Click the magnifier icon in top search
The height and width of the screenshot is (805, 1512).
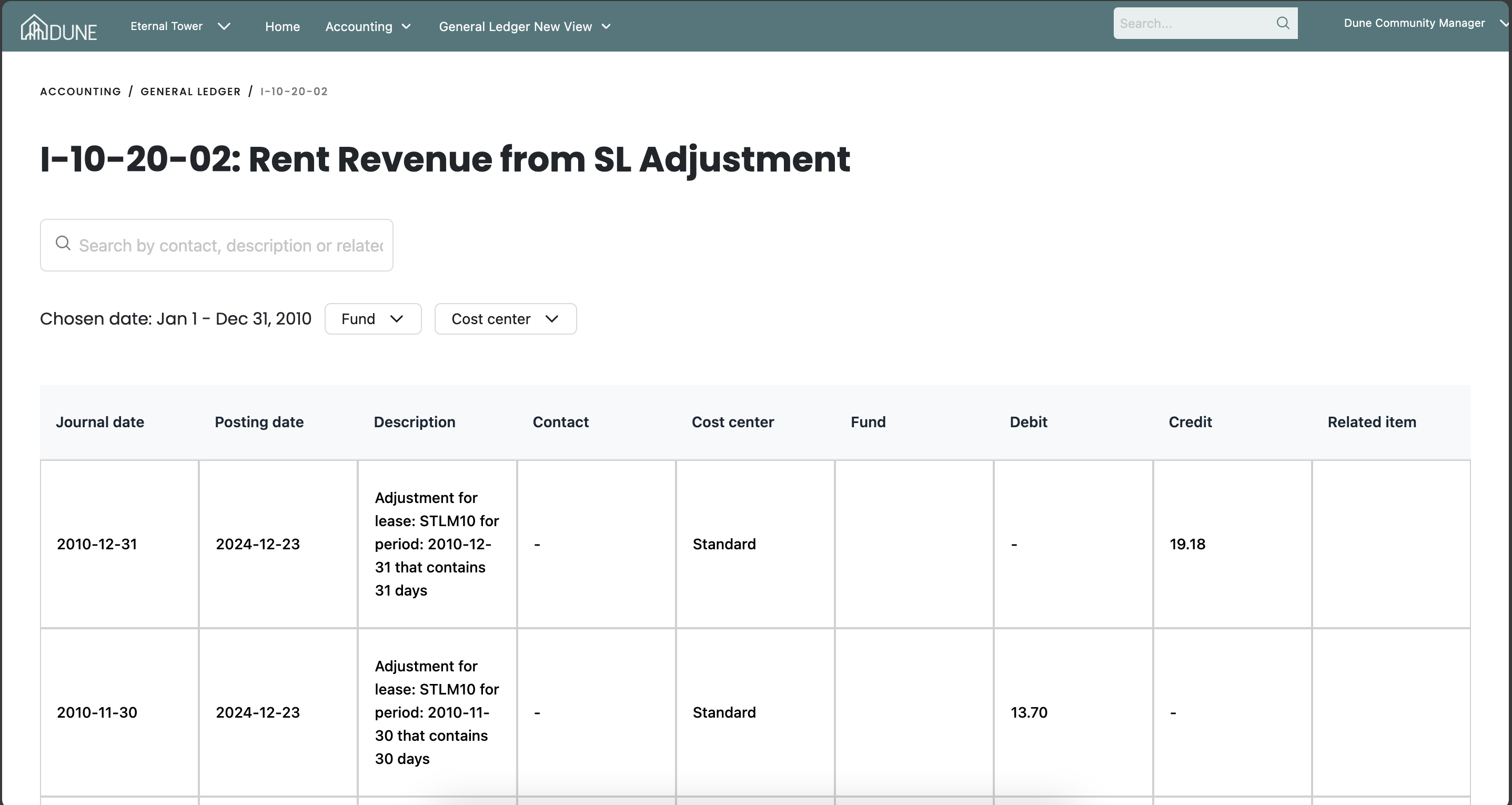(1283, 23)
